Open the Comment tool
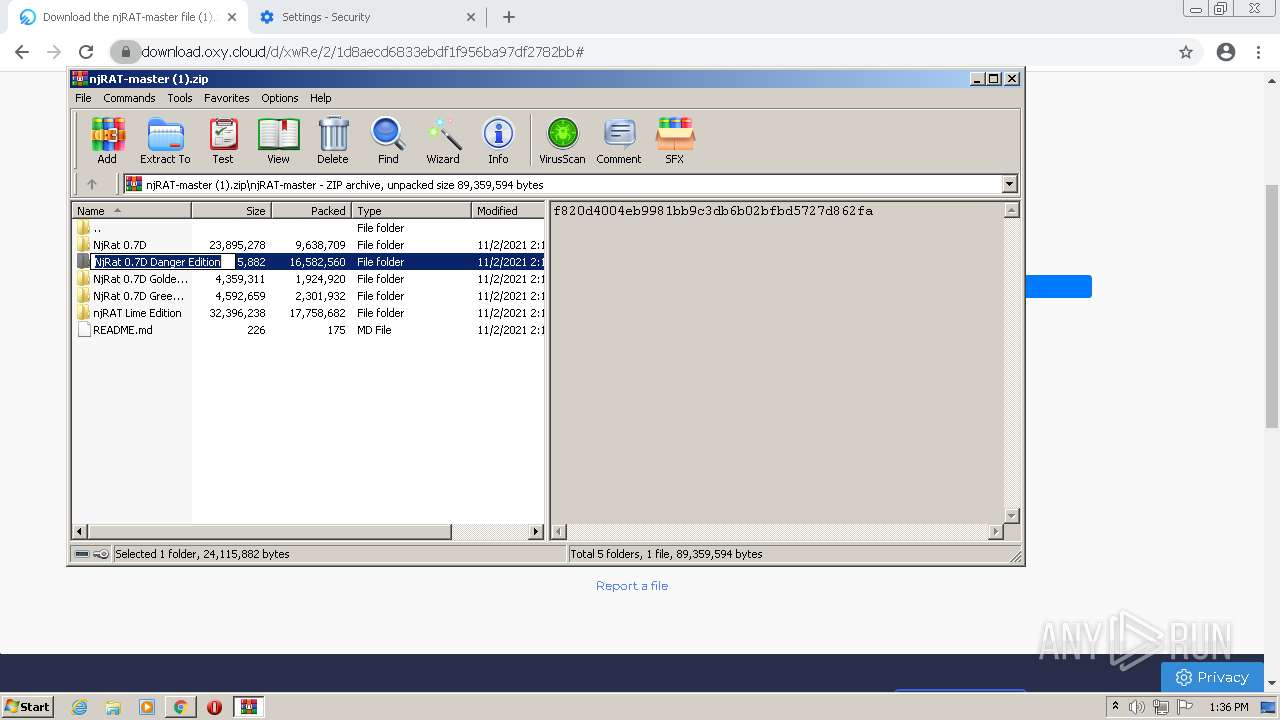The height and width of the screenshot is (720, 1280). [619, 140]
